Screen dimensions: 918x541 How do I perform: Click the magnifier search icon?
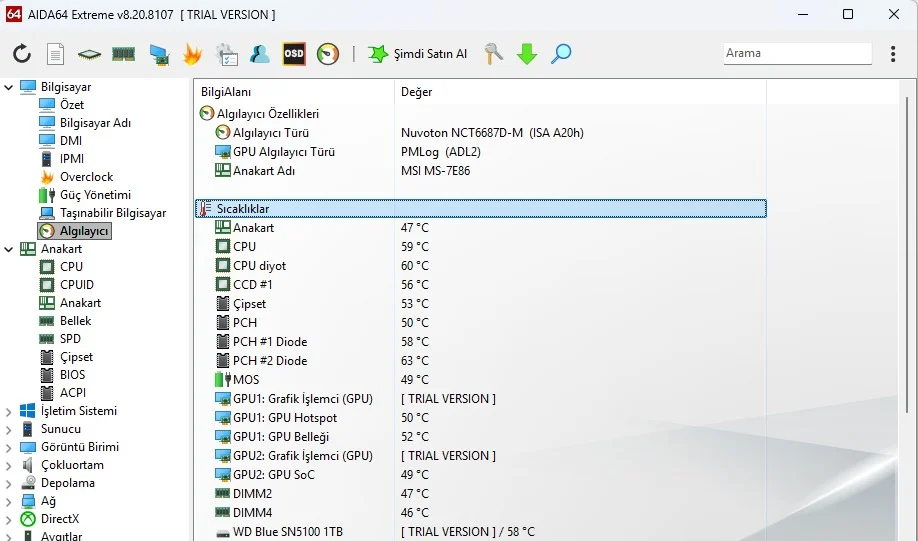tap(561, 54)
